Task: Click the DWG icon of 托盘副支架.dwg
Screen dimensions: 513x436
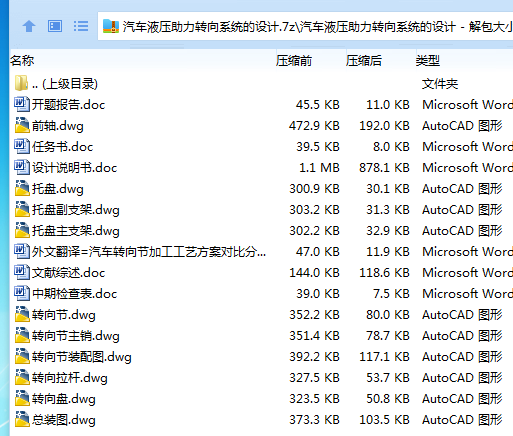Action: 22,209
